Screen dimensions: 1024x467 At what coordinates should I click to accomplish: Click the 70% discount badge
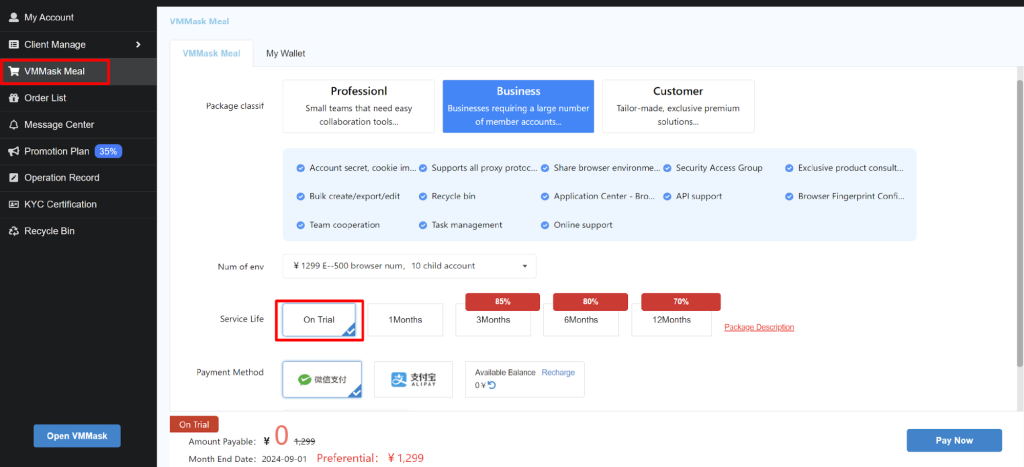click(680, 302)
